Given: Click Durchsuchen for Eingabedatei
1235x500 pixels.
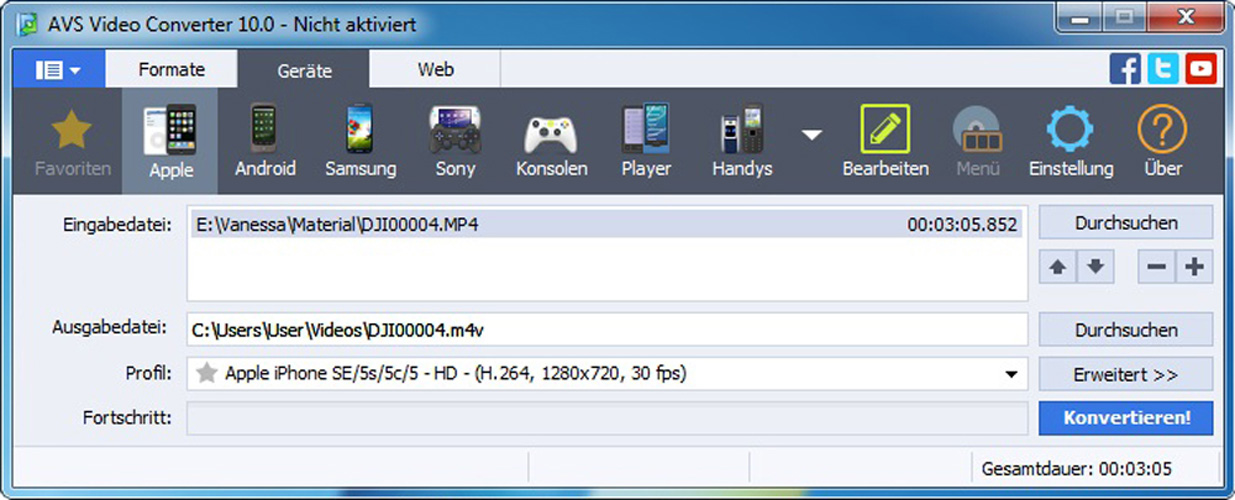Looking at the screenshot, I should (1126, 223).
